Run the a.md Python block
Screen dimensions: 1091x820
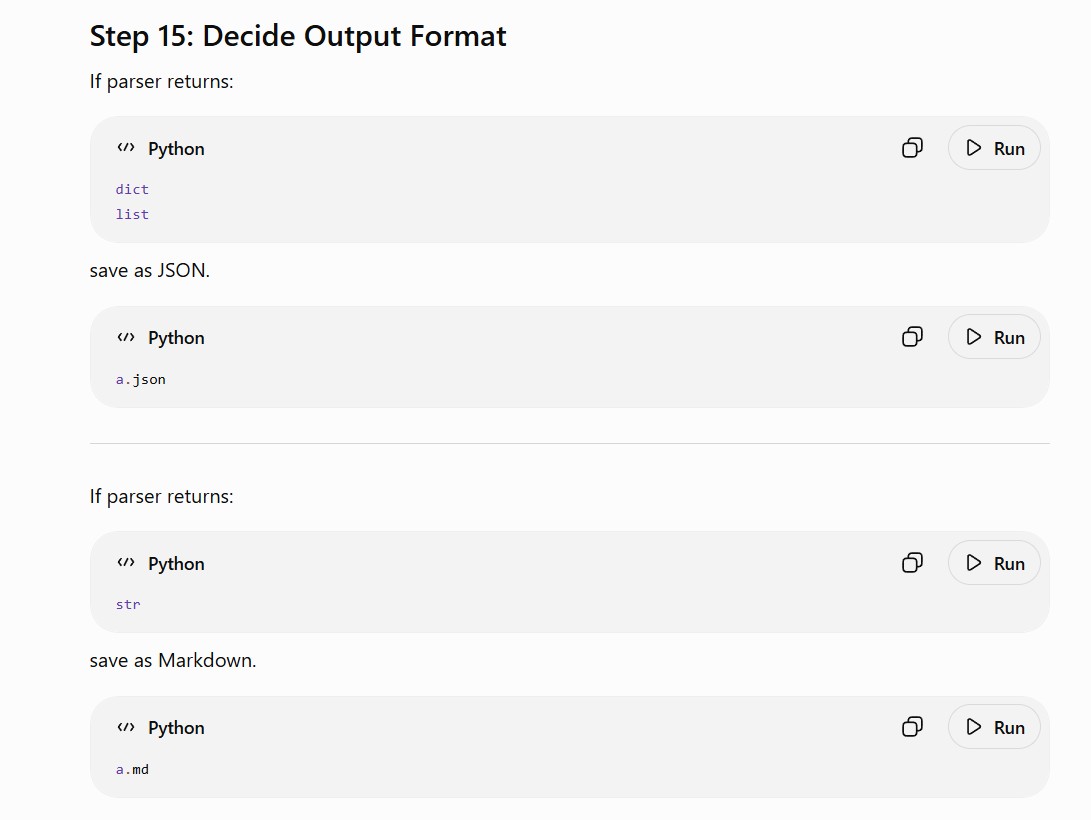tap(994, 727)
